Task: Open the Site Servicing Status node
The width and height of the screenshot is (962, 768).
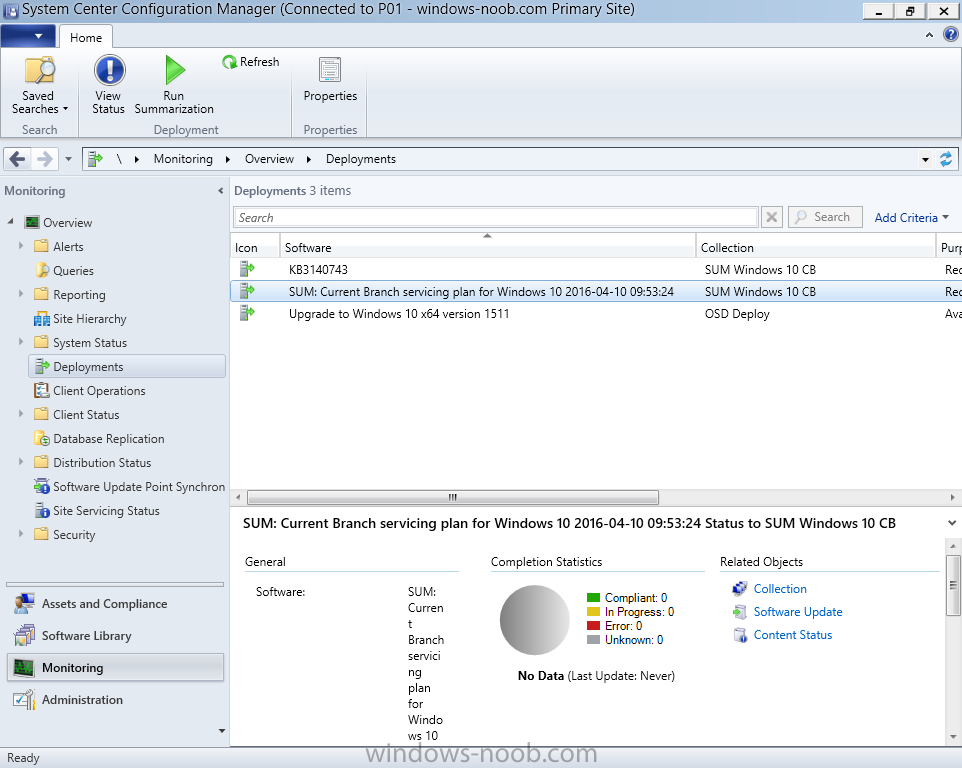Action: [x=106, y=510]
